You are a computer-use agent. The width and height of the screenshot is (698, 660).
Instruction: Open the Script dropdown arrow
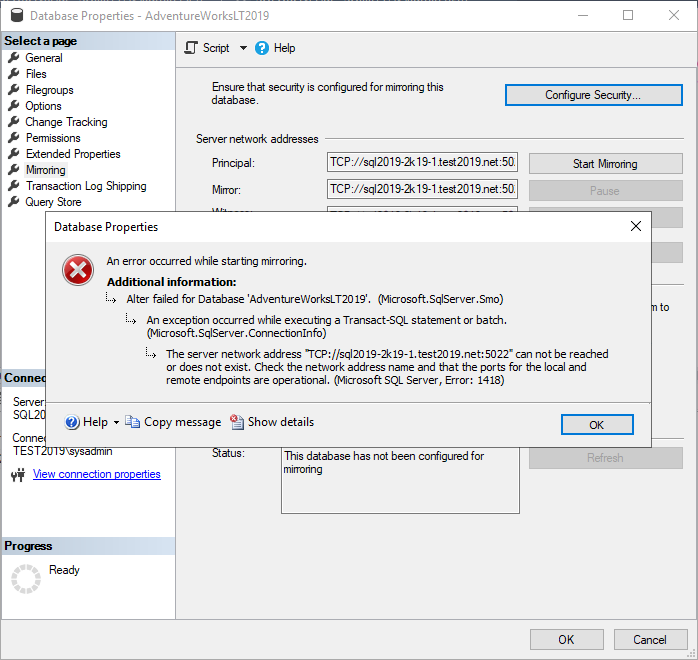pos(243,48)
